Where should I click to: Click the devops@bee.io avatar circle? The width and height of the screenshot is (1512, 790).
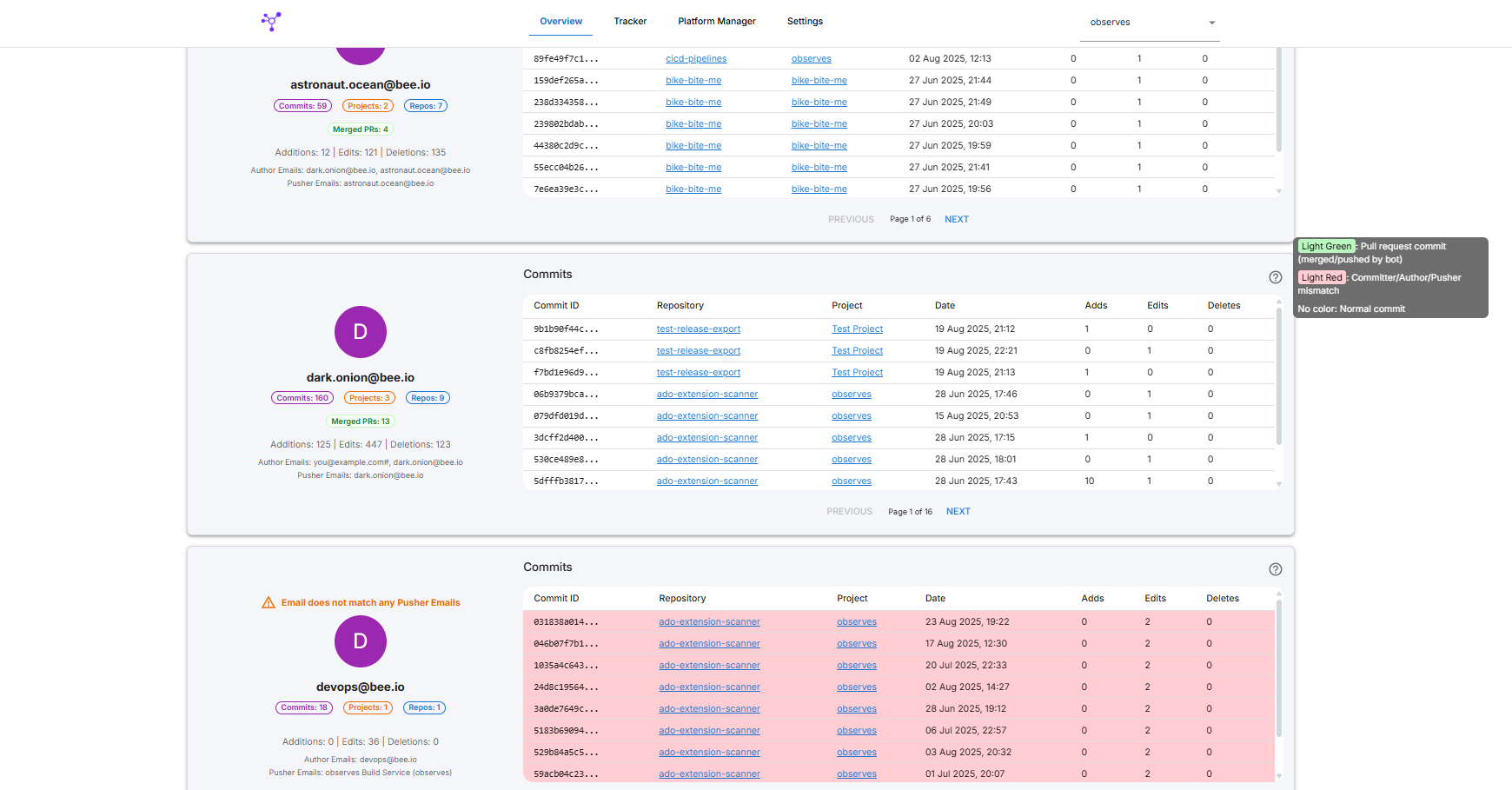click(360, 641)
